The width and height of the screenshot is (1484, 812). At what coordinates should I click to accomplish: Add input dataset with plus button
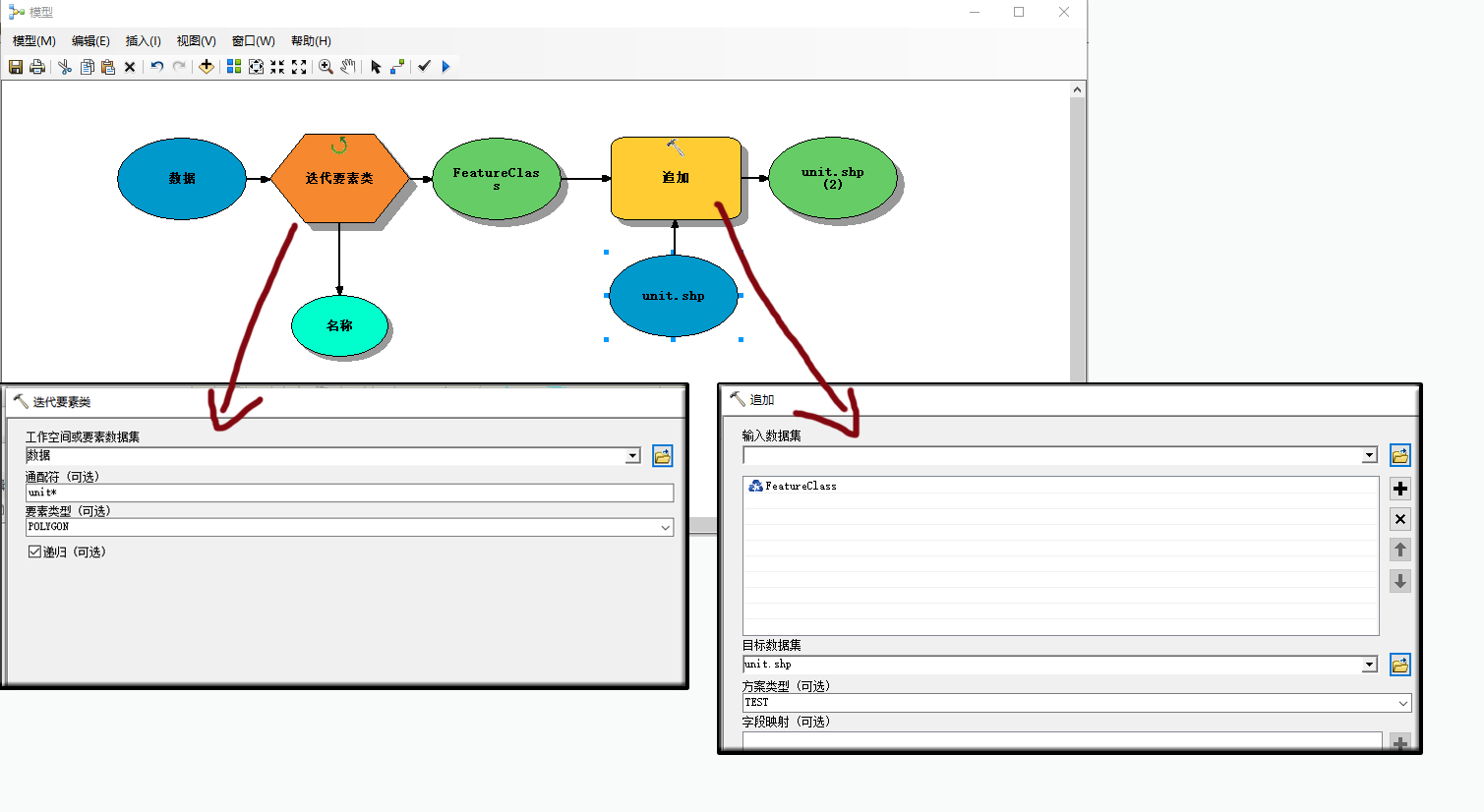tap(1400, 489)
